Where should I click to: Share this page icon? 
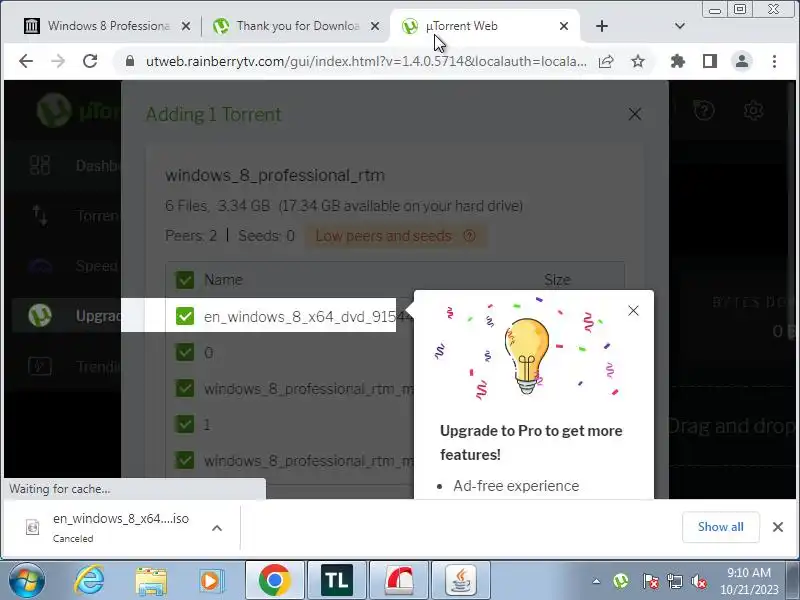[606, 62]
